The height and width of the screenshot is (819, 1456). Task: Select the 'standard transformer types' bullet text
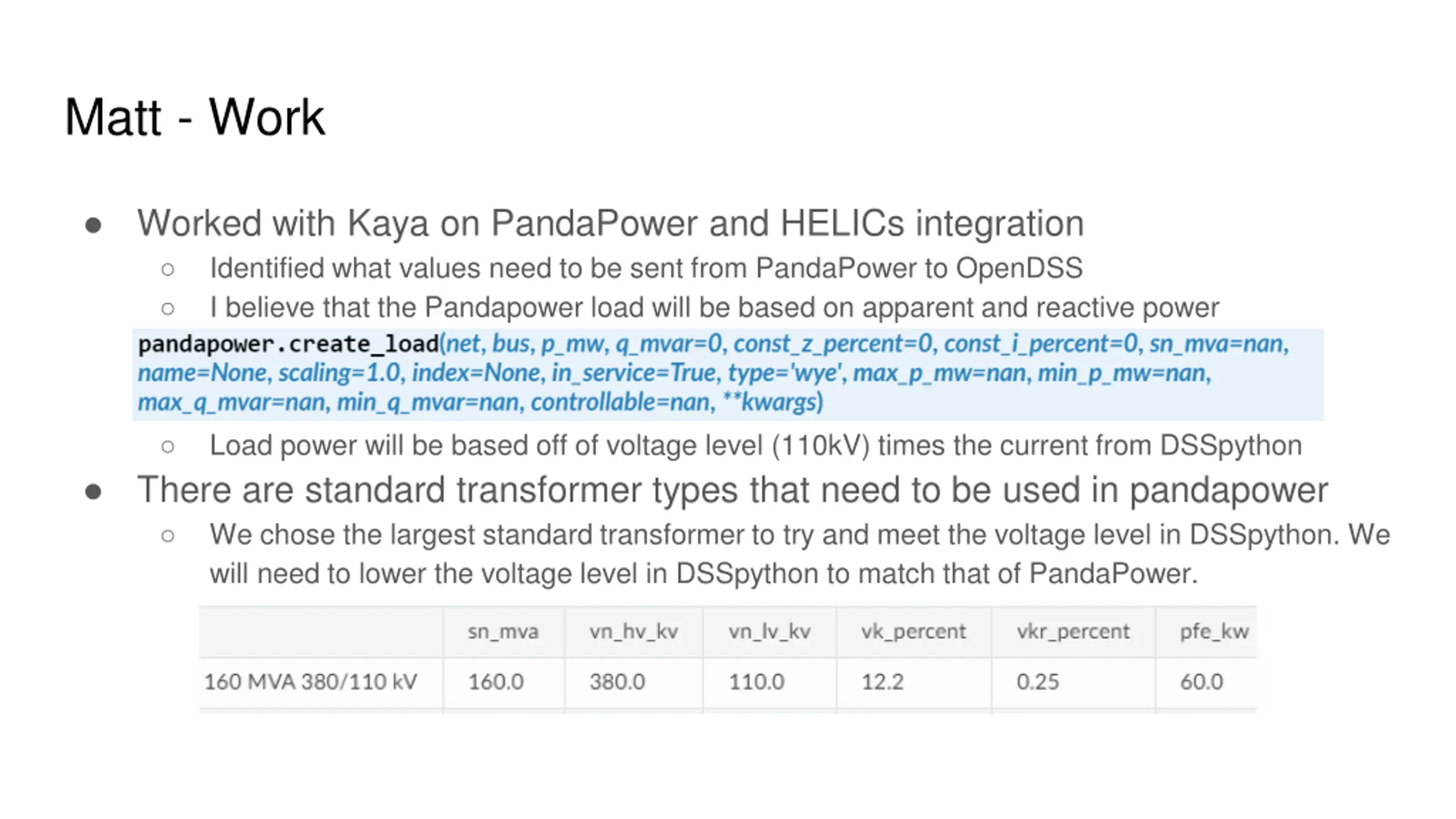[733, 489]
